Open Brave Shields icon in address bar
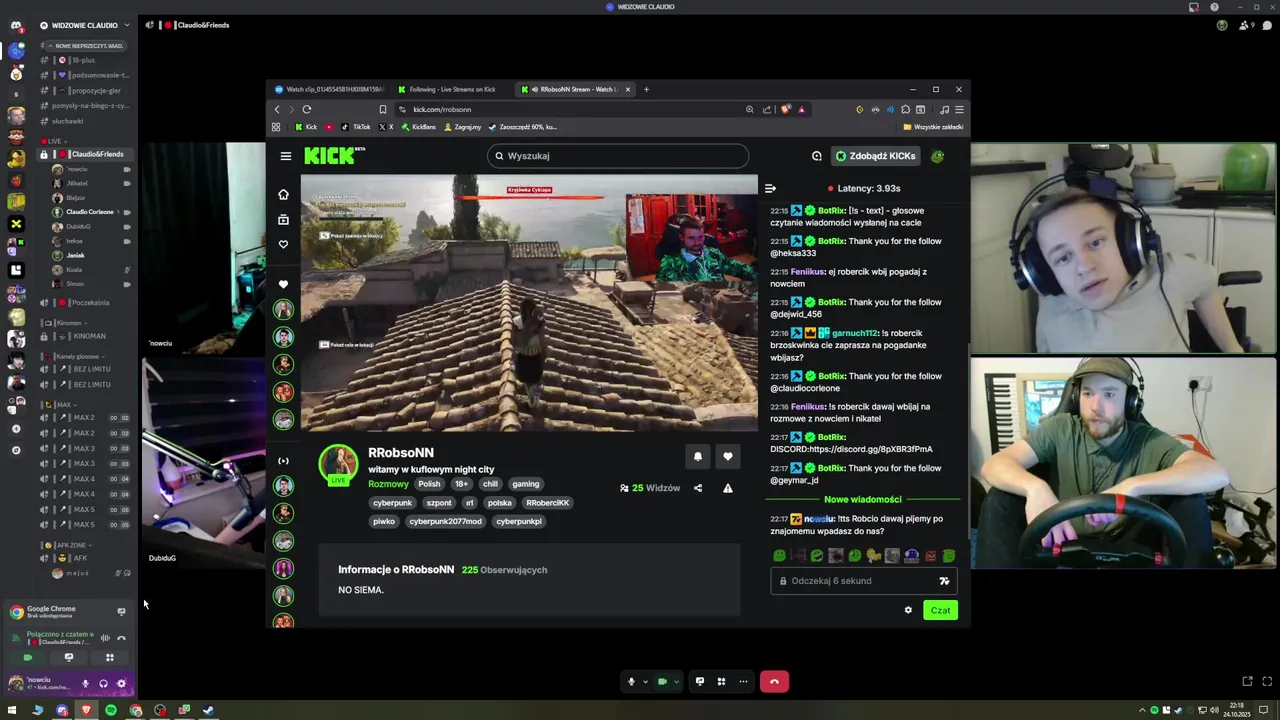The image size is (1280, 720). point(786,109)
